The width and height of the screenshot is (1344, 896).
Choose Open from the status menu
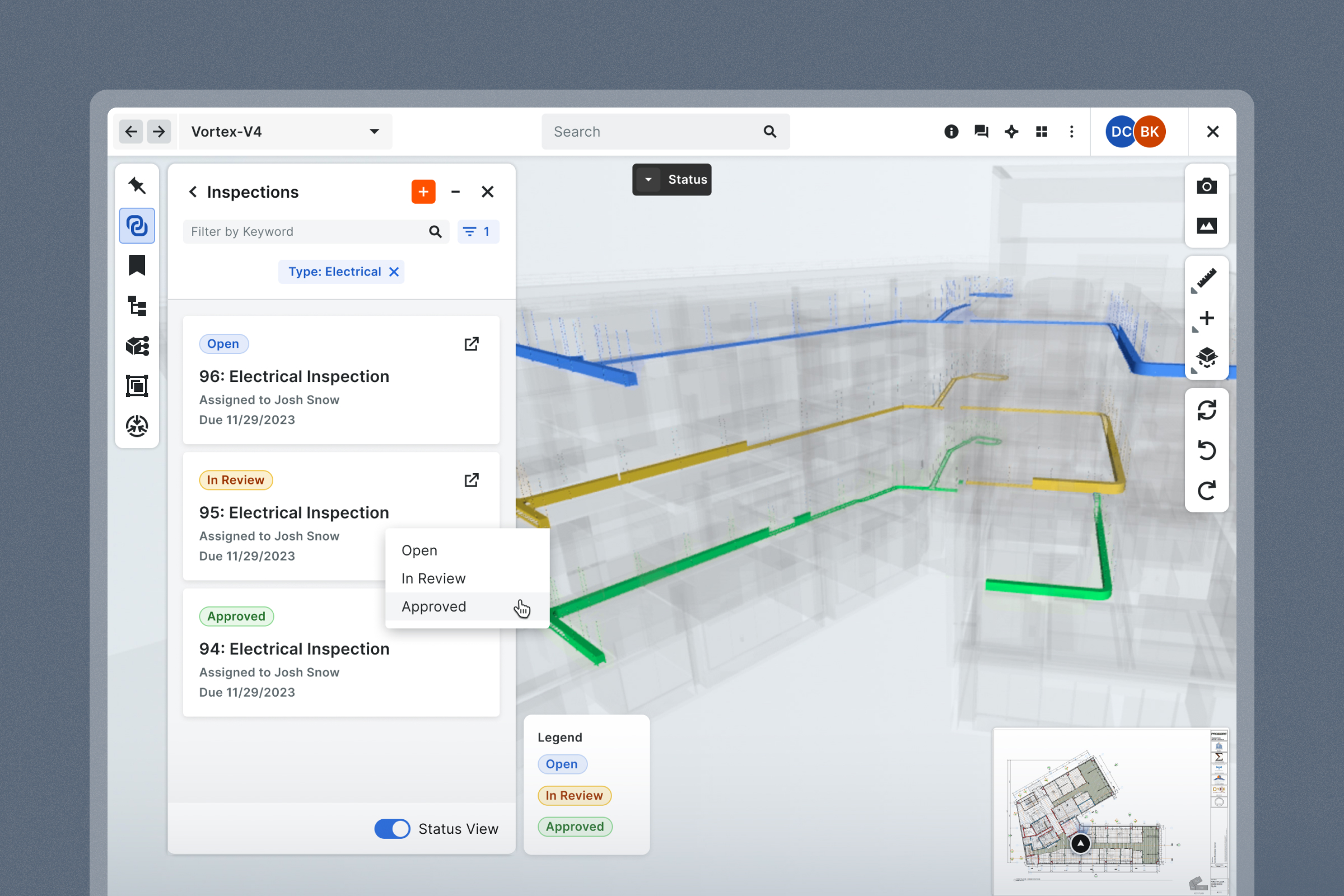(x=419, y=550)
